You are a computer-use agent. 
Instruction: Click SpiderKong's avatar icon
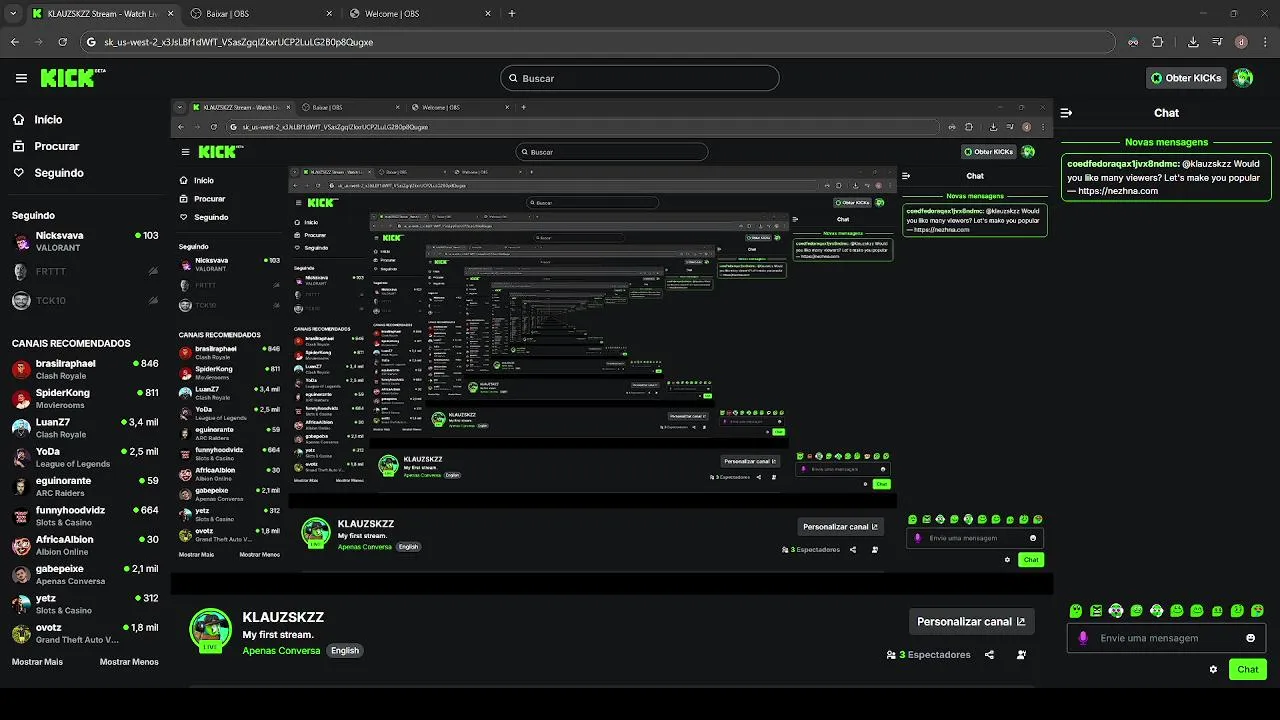point(21,398)
